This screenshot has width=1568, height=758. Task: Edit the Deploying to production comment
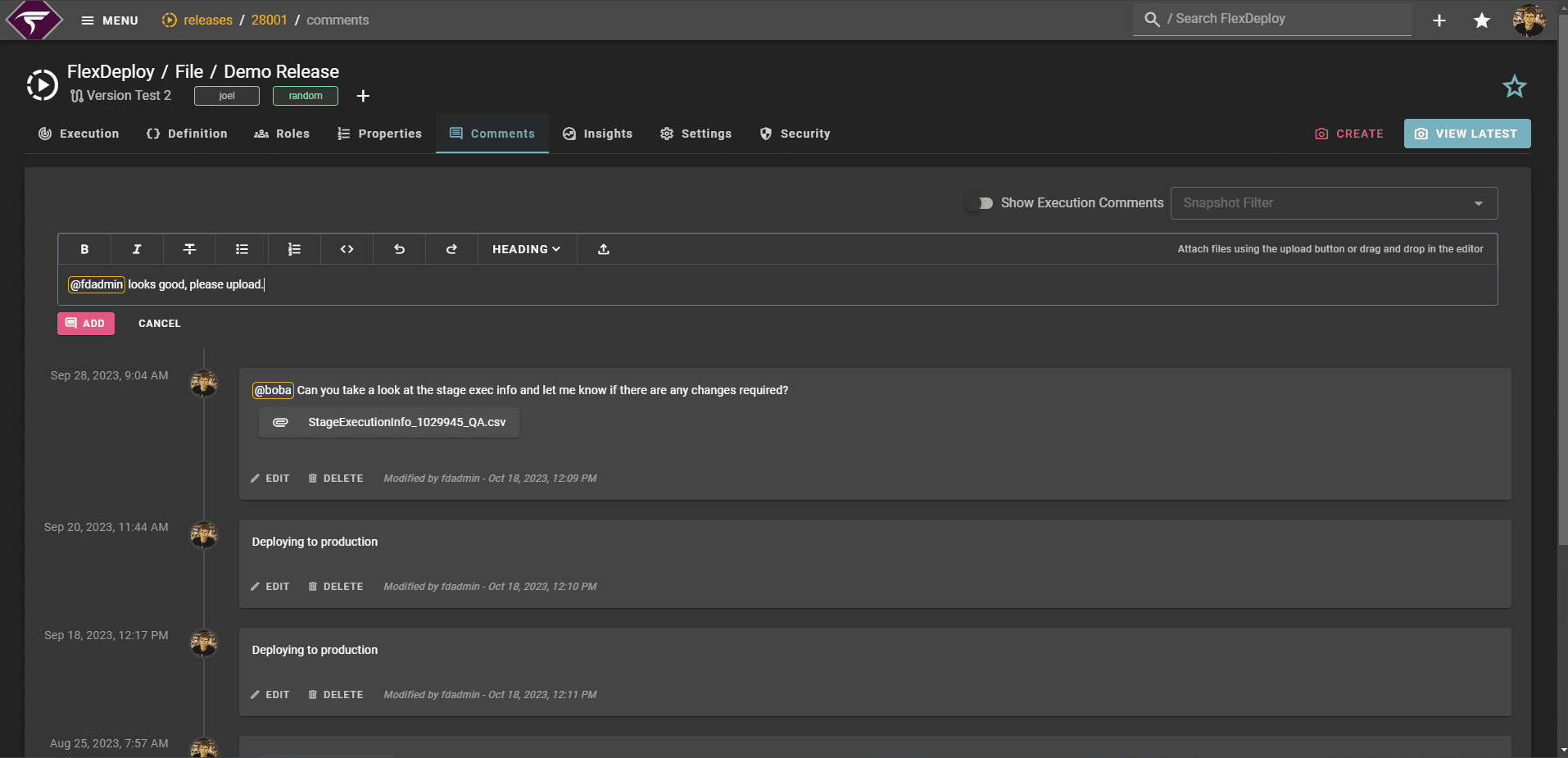point(270,586)
